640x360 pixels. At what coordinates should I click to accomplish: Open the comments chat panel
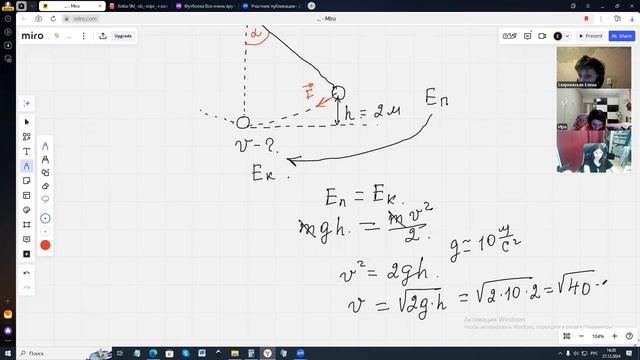click(x=527, y=36)
